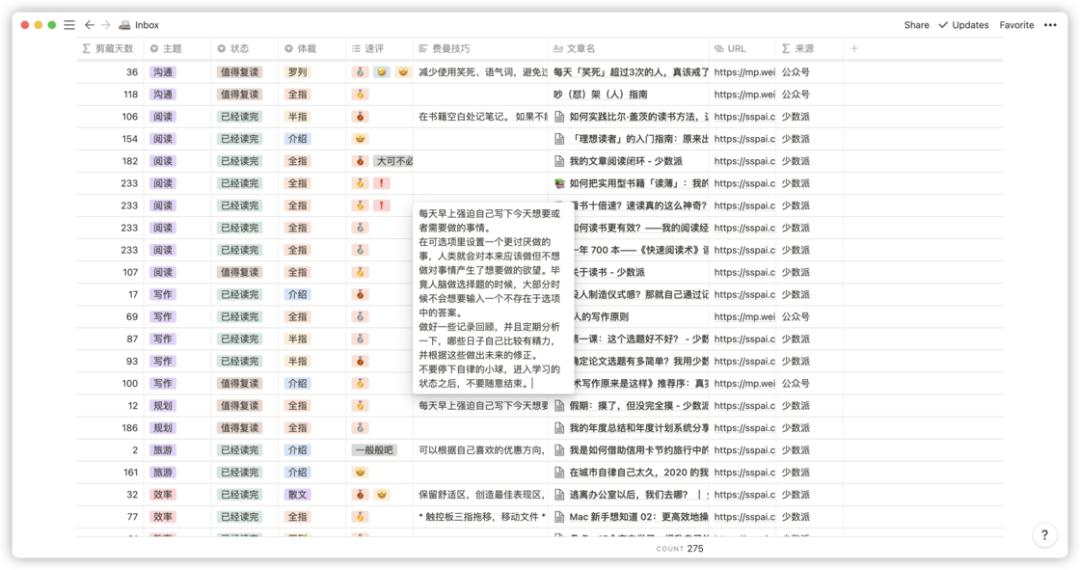Open the 状态 column header menu
Screen dimensions: 1080x570
pyautogui.click(x=245, y=48)
